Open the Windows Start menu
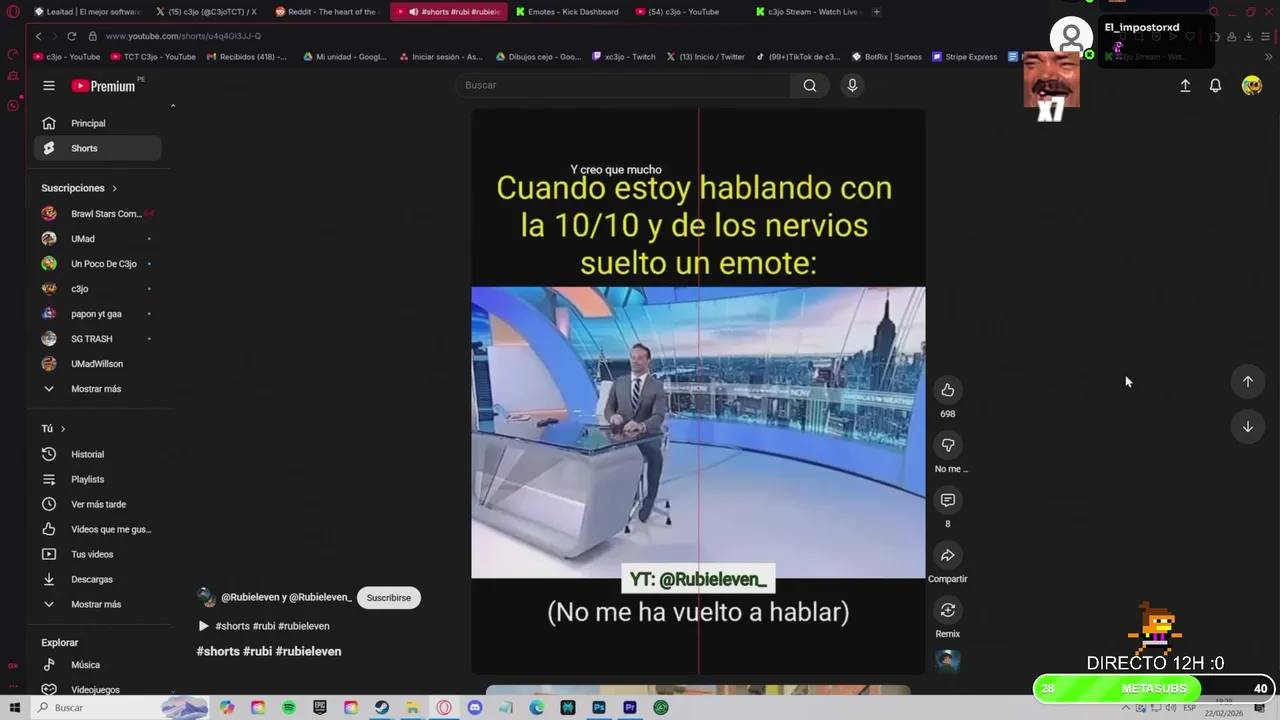 [15, 708]
